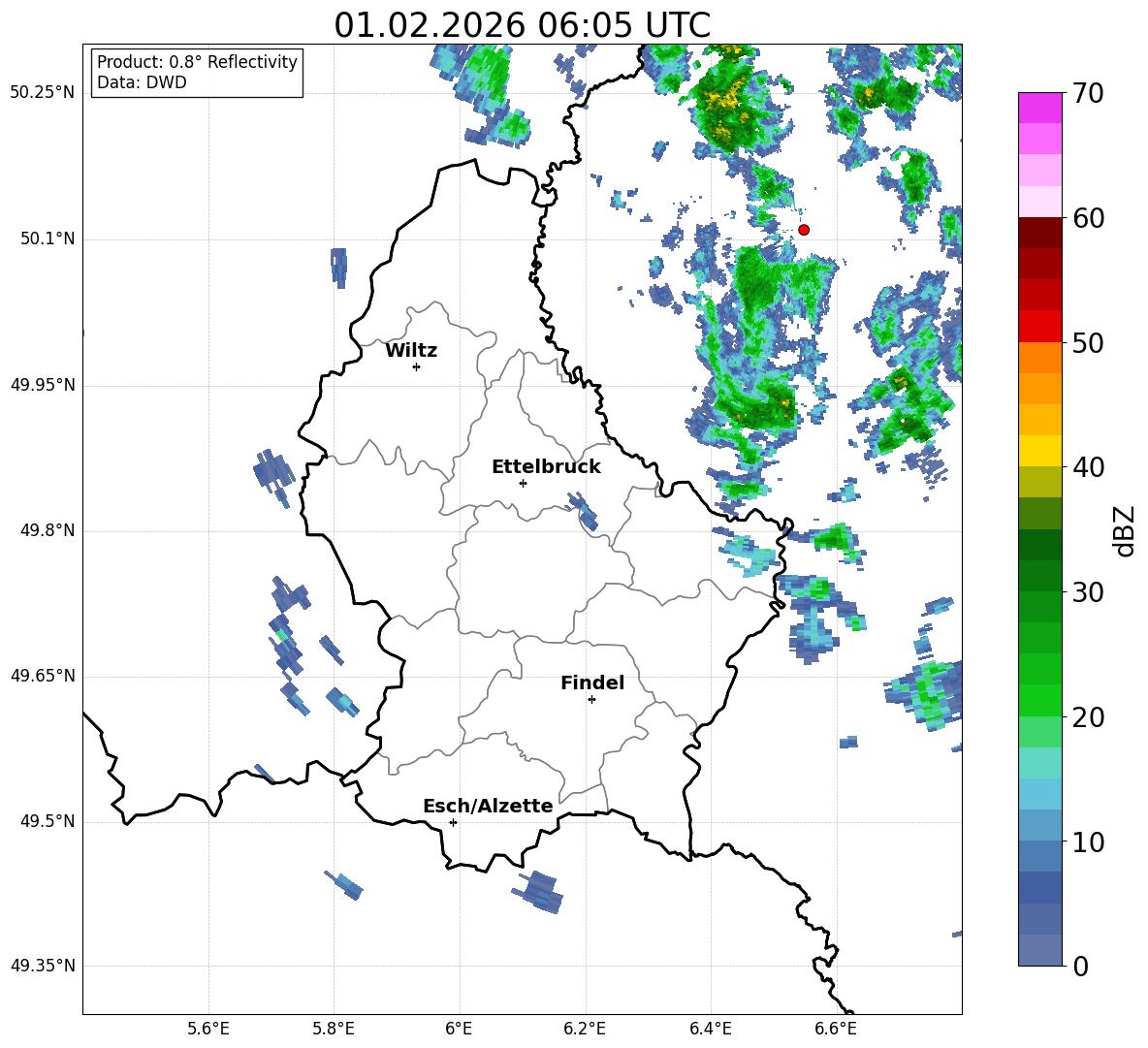
Task: Click the light blue colorbar segment above 10
Action: coord(1039,824)
